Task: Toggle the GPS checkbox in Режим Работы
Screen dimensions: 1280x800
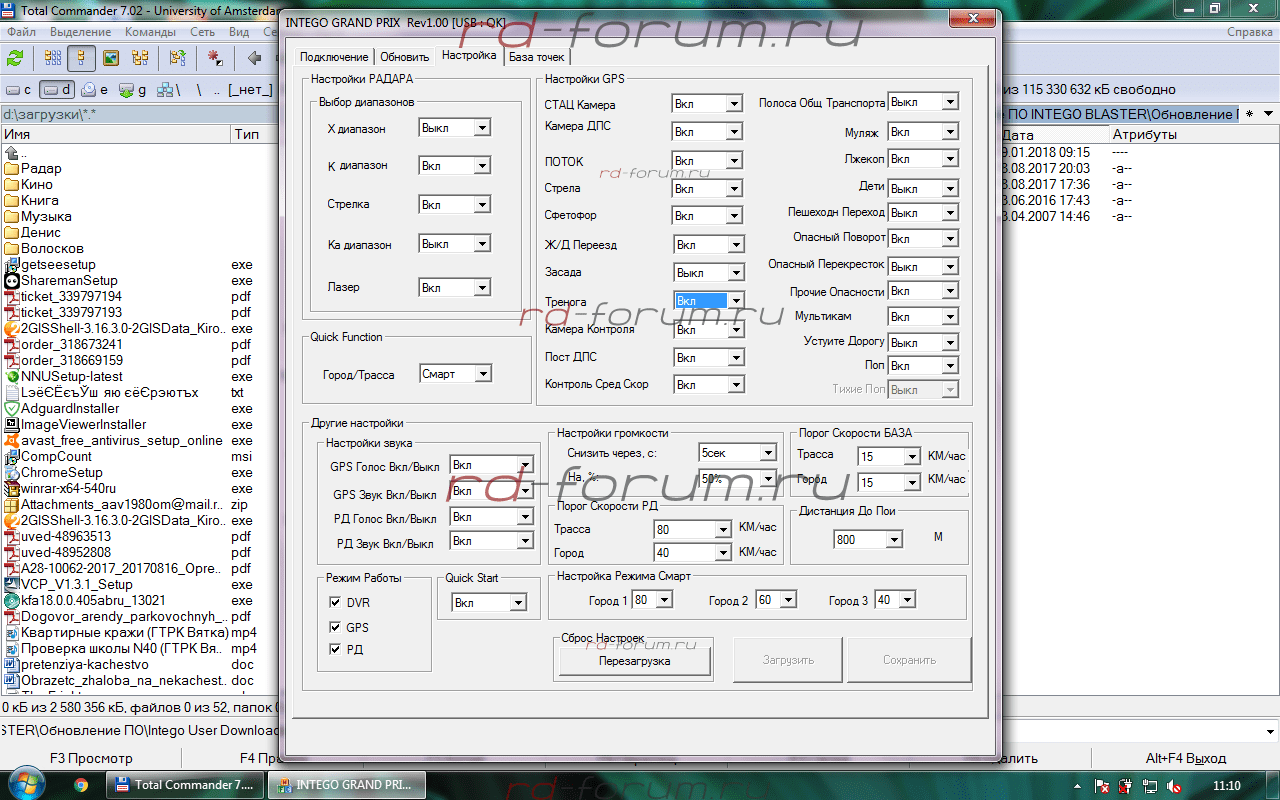Action: tap(336, 627)
